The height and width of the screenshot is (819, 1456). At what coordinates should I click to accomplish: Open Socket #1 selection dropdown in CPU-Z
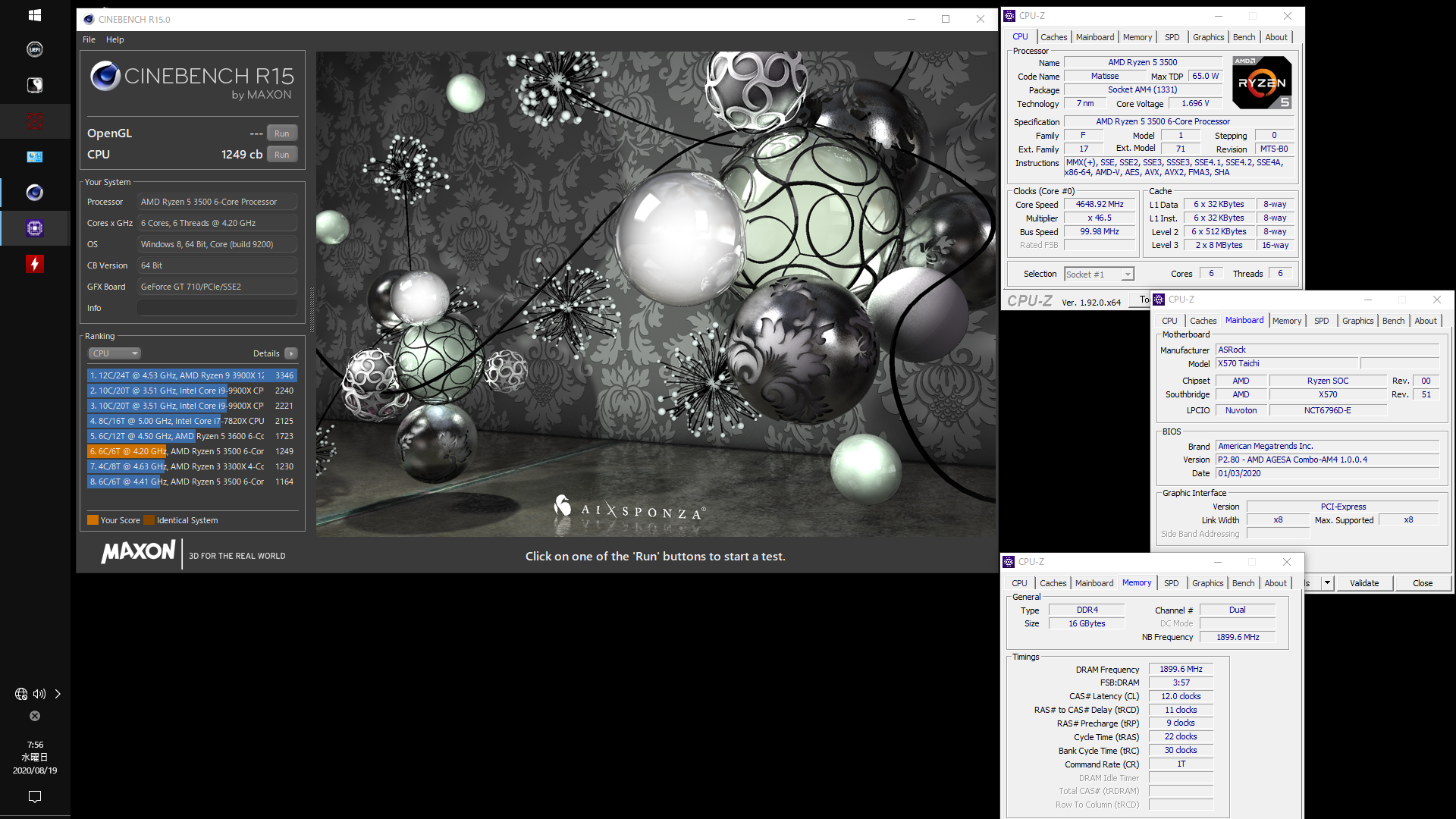[1099, 275]
